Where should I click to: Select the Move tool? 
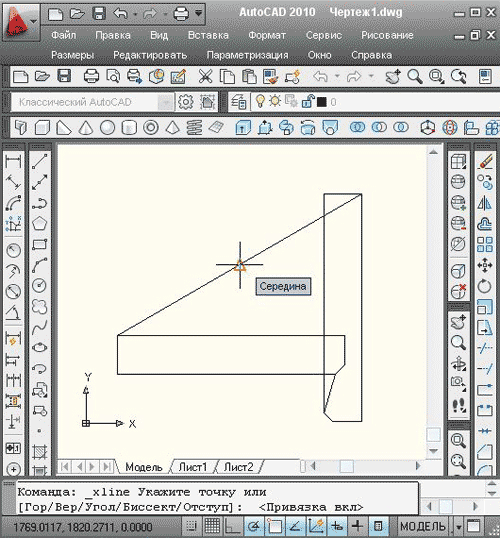(x=485, y=265)
